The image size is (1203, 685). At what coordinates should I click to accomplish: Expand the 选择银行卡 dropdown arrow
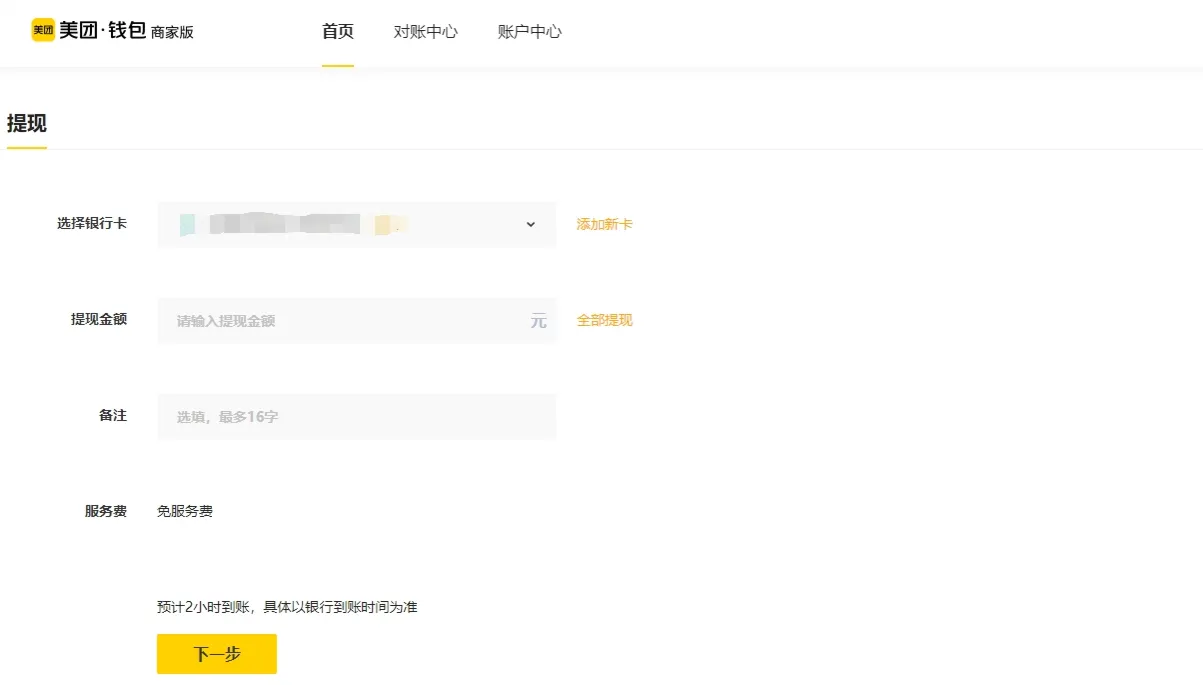coord(531,224)
